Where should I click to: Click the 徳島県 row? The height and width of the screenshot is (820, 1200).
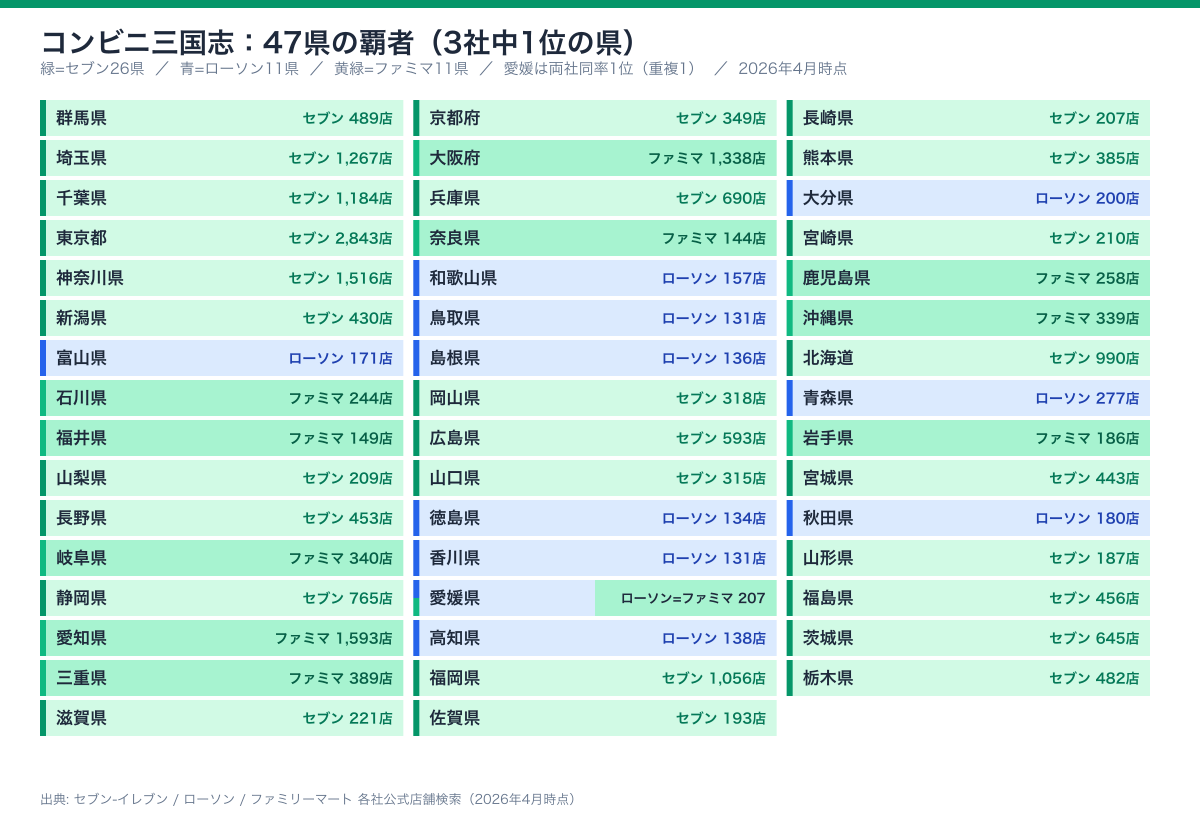[x=595, y=518]
